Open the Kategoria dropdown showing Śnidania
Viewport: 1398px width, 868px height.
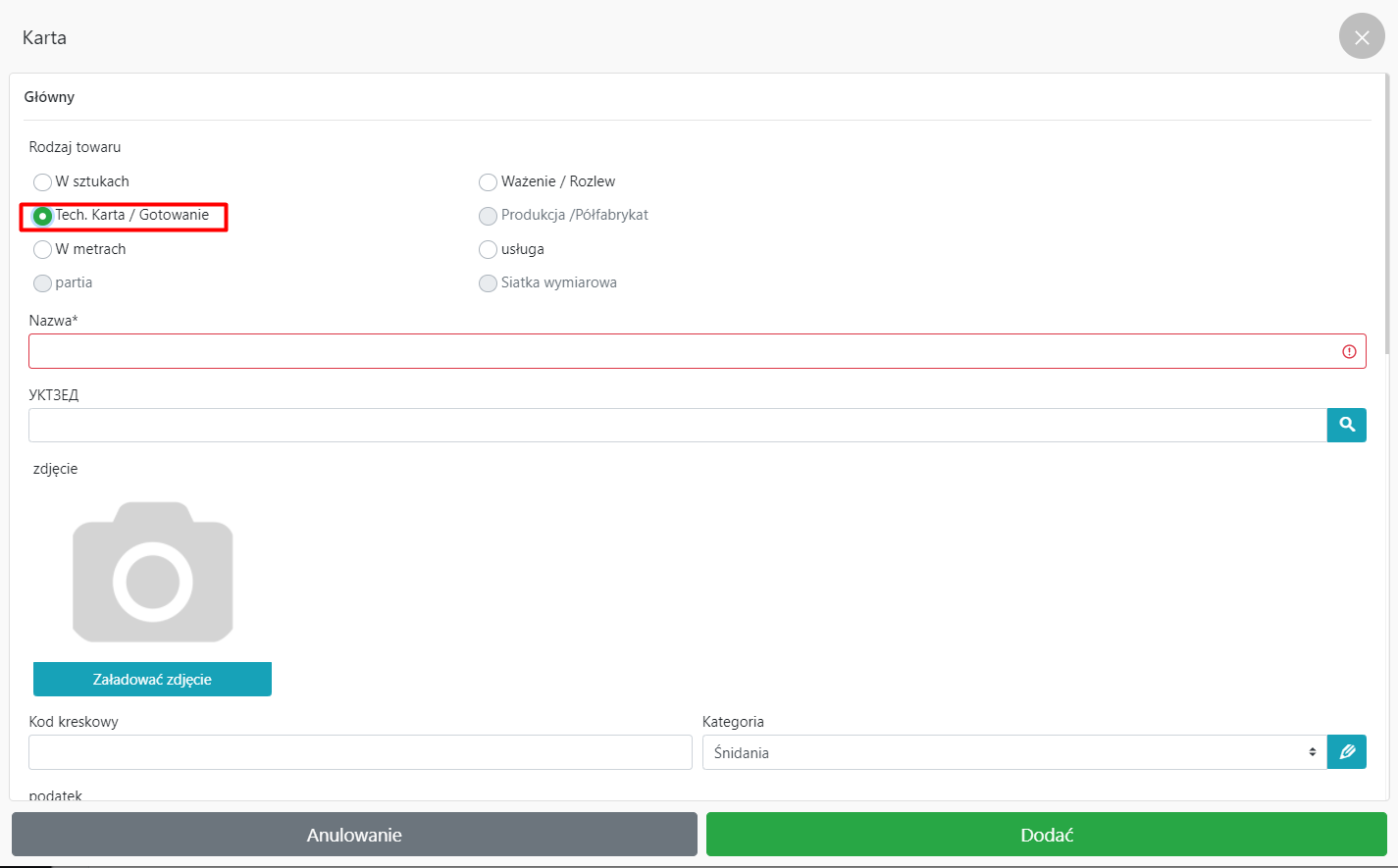coord(1013,752)
